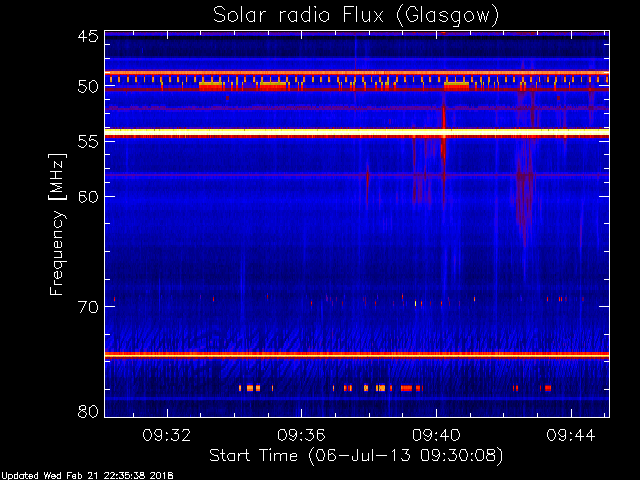Screen dimensions: 640x480
Task: Click the 50 frequency tick label
Action: [x=88, y=87]
